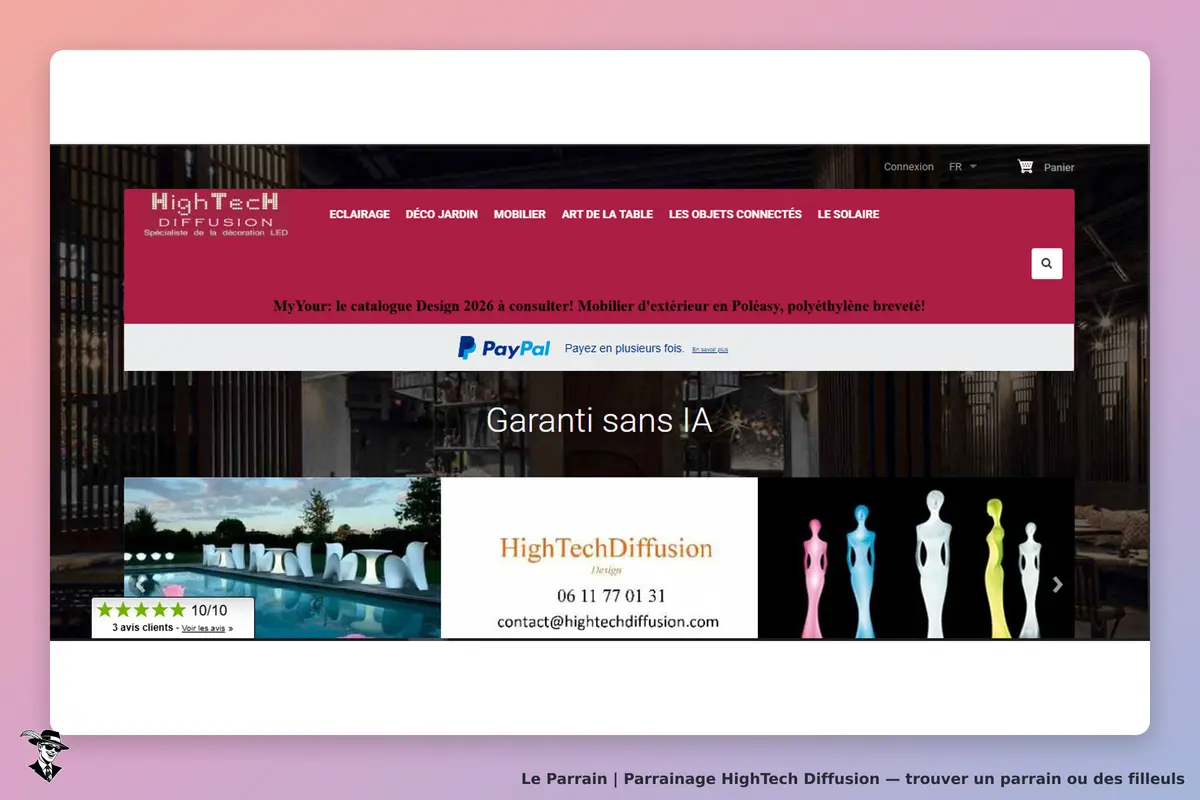
Task: Click the five green stars rating
Action: [x=141, y=610]
